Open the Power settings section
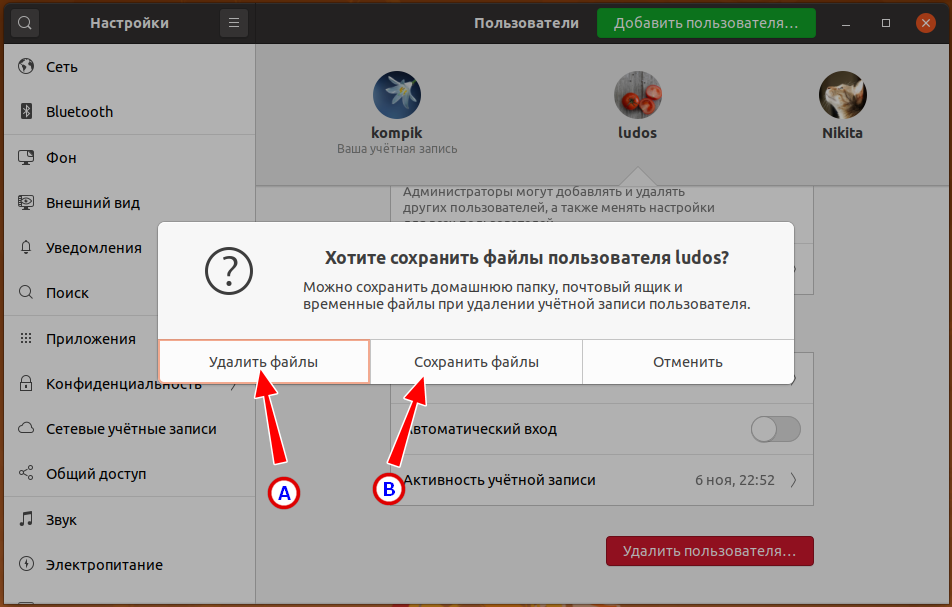Image resolution: width=952 pixels, height=607 pixels. point(104,565)
